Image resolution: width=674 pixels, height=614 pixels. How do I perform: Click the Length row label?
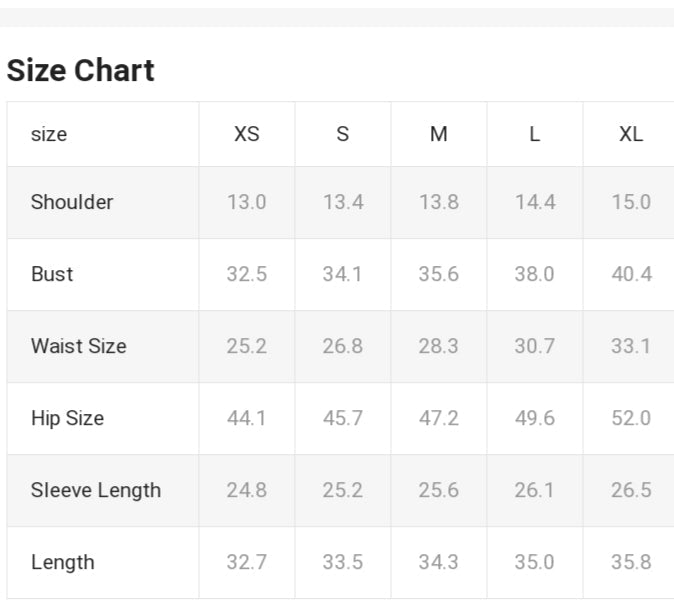62,562
